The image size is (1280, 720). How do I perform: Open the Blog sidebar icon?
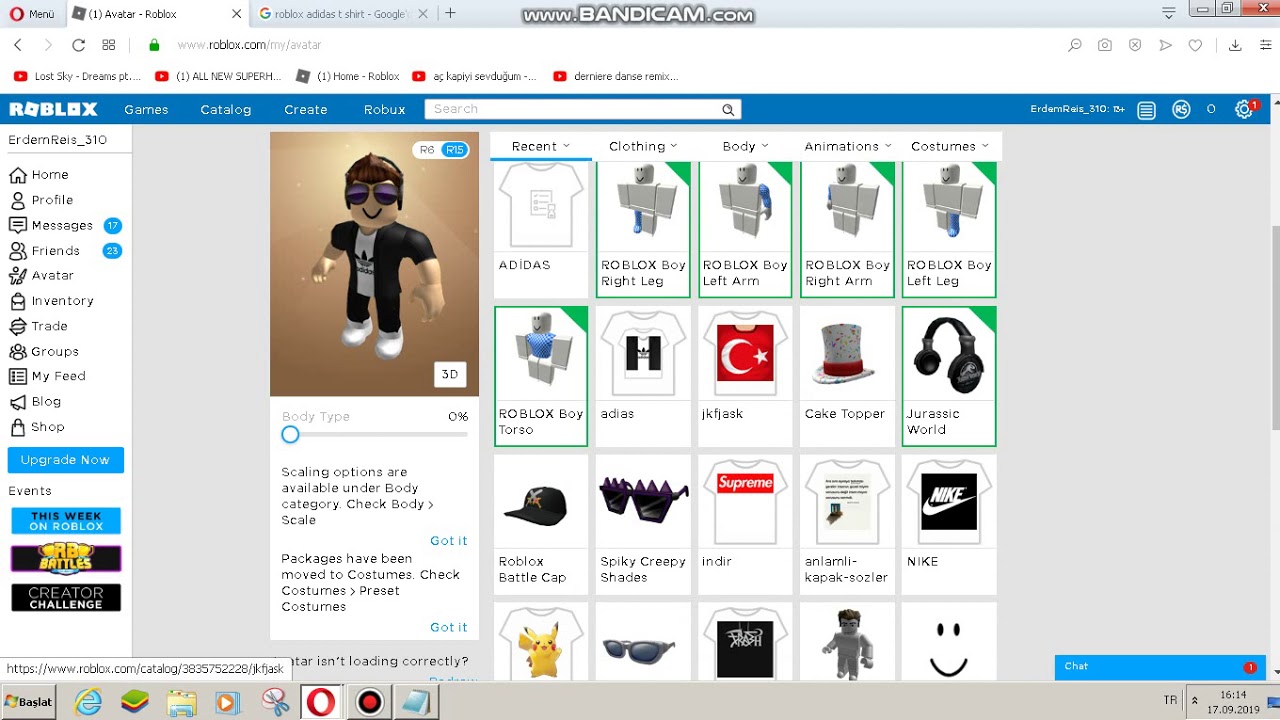tap(17, 402)
